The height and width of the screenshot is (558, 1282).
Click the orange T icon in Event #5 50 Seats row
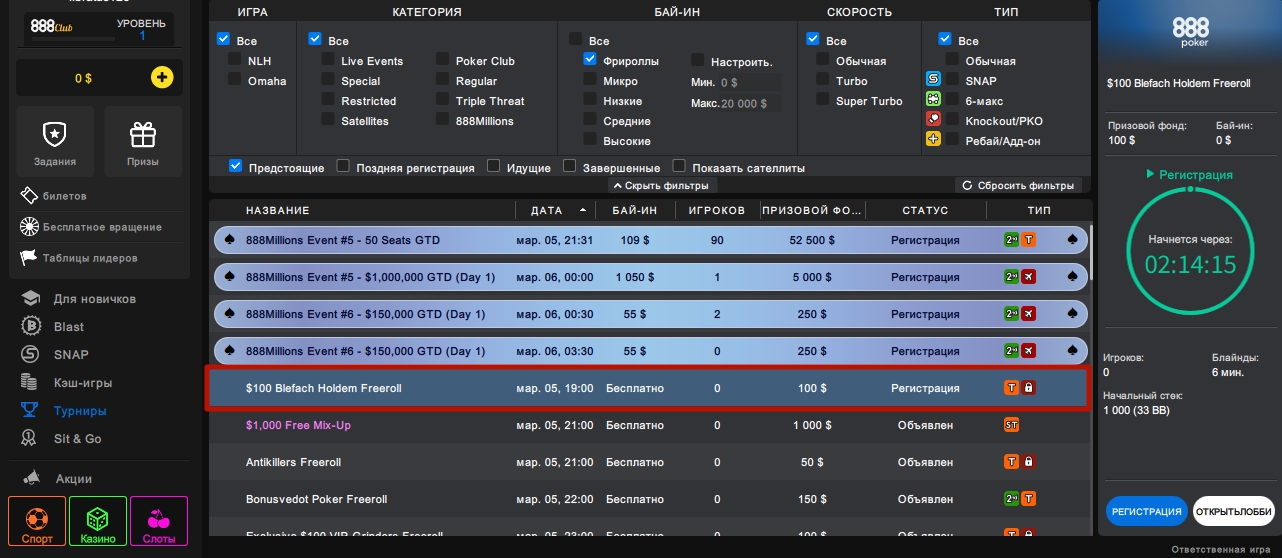1028,240
